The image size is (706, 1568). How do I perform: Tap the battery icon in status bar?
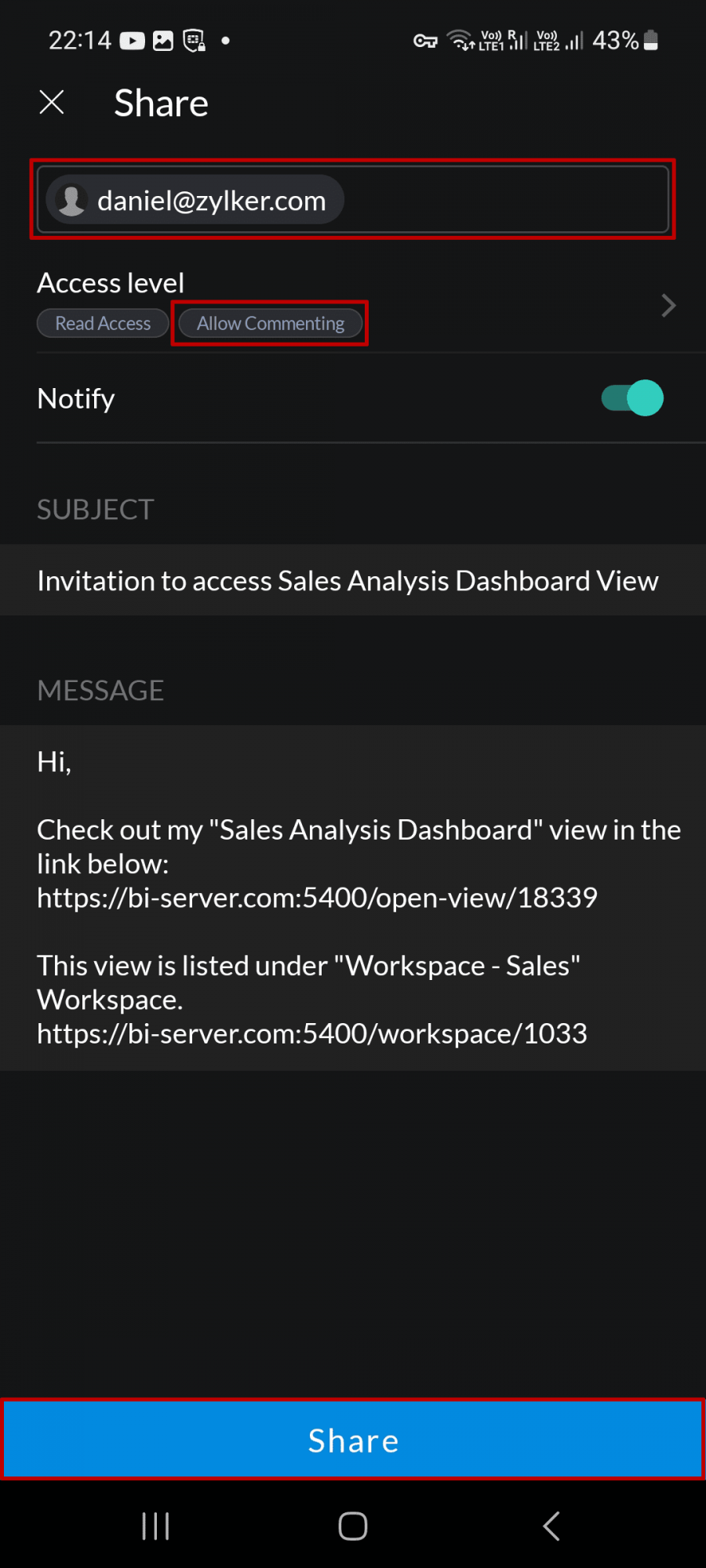(x=650, y=40)
